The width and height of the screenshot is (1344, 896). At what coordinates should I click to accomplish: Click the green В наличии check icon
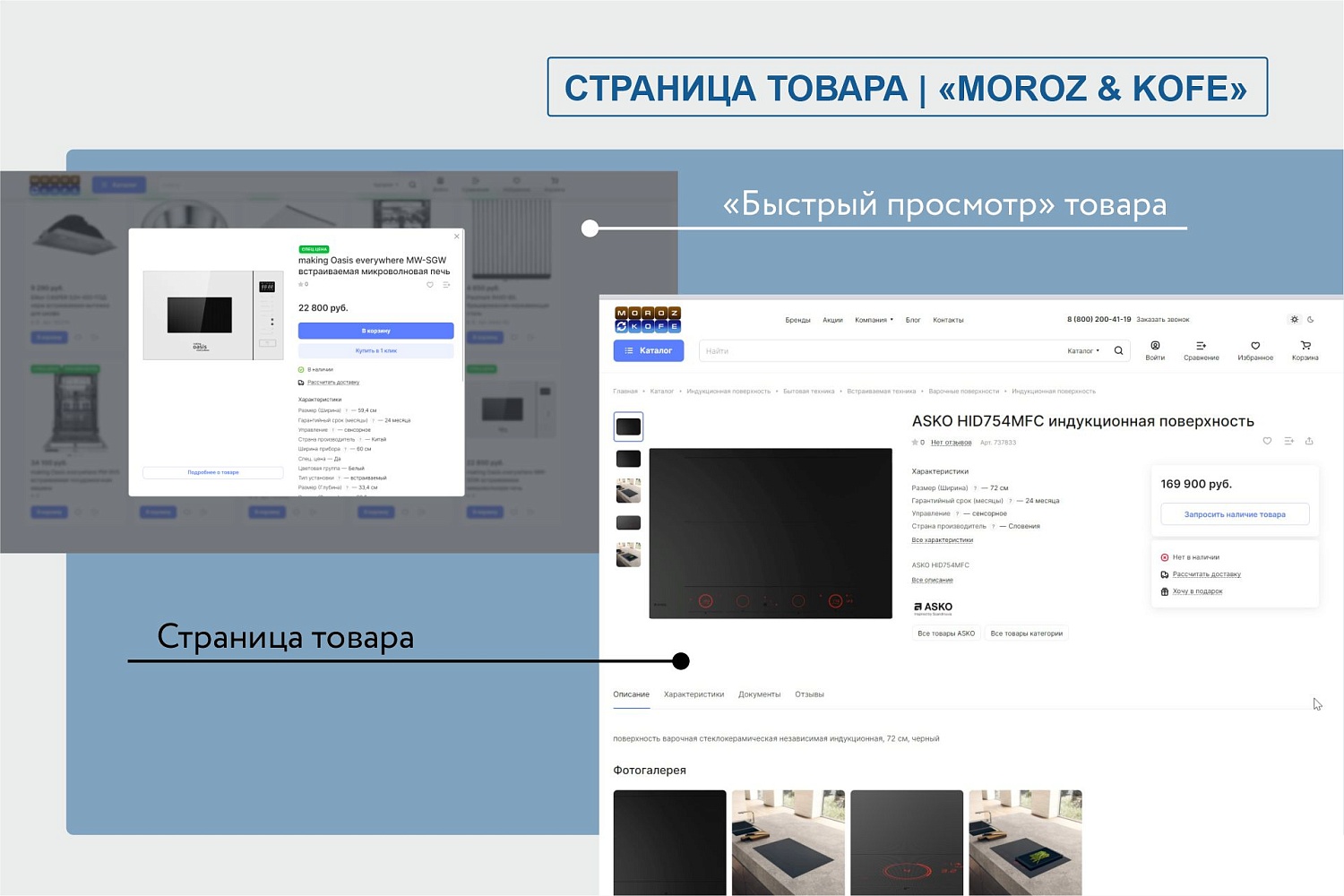point(301,369)
